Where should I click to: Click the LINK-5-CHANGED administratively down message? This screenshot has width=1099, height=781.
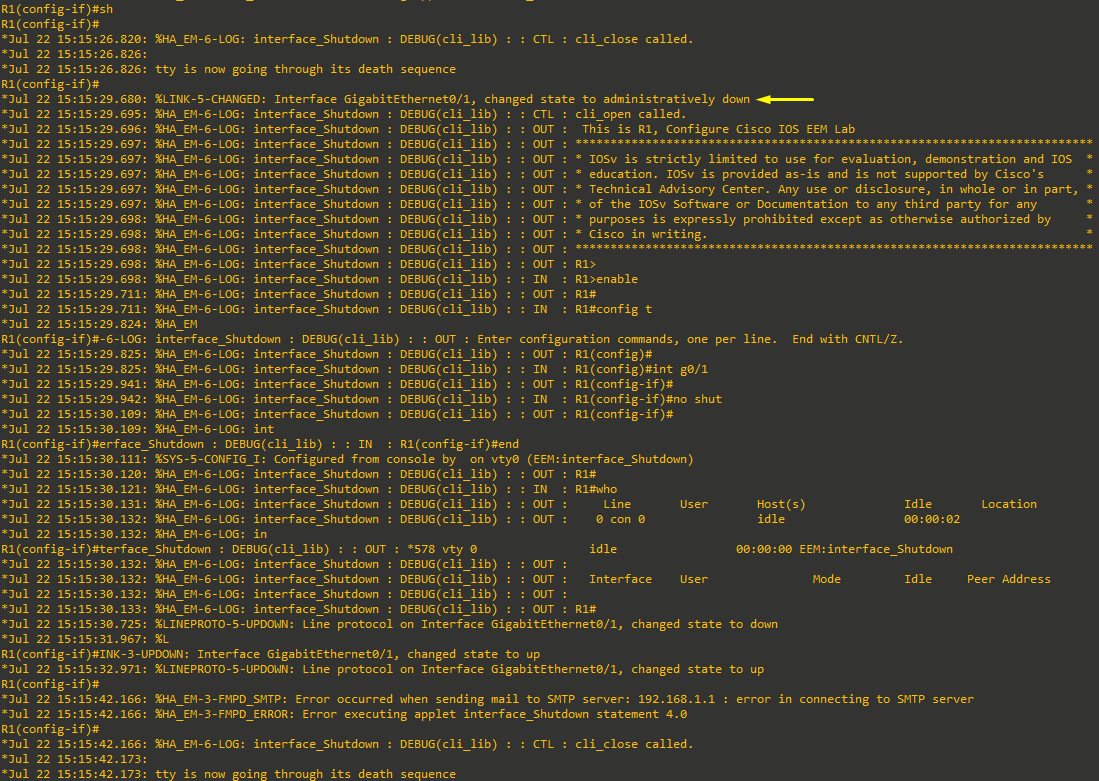pyautogui.click(x=376, y=100)
